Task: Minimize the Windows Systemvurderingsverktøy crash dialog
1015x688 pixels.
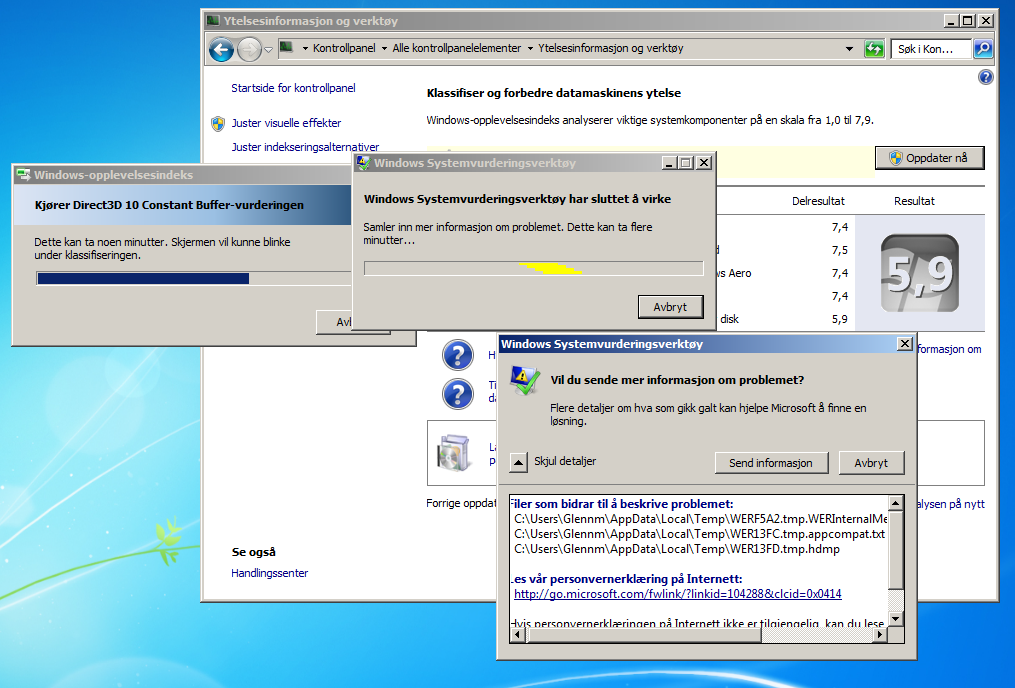Action: tap(669, 163)
